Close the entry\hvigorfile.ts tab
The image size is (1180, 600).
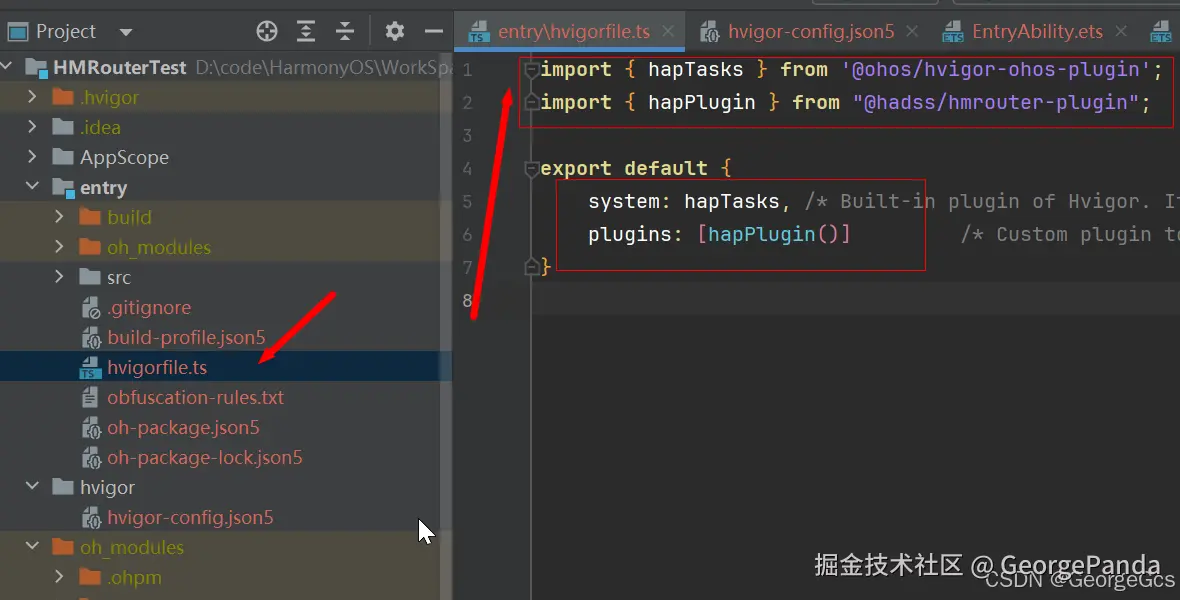[x=668, y=32]
